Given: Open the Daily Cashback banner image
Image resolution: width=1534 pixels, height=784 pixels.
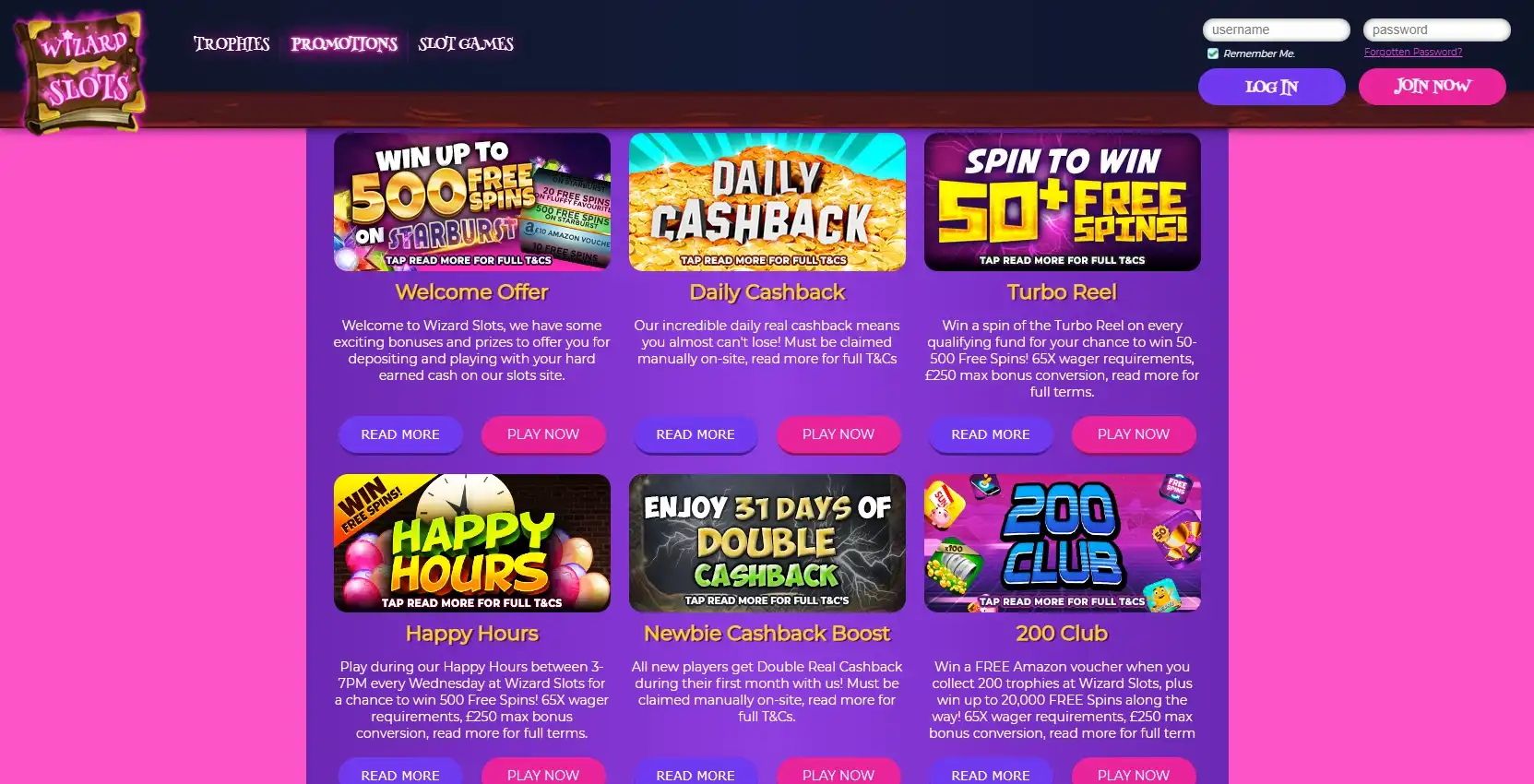Looking at the screenshot, I should point(767,202).
